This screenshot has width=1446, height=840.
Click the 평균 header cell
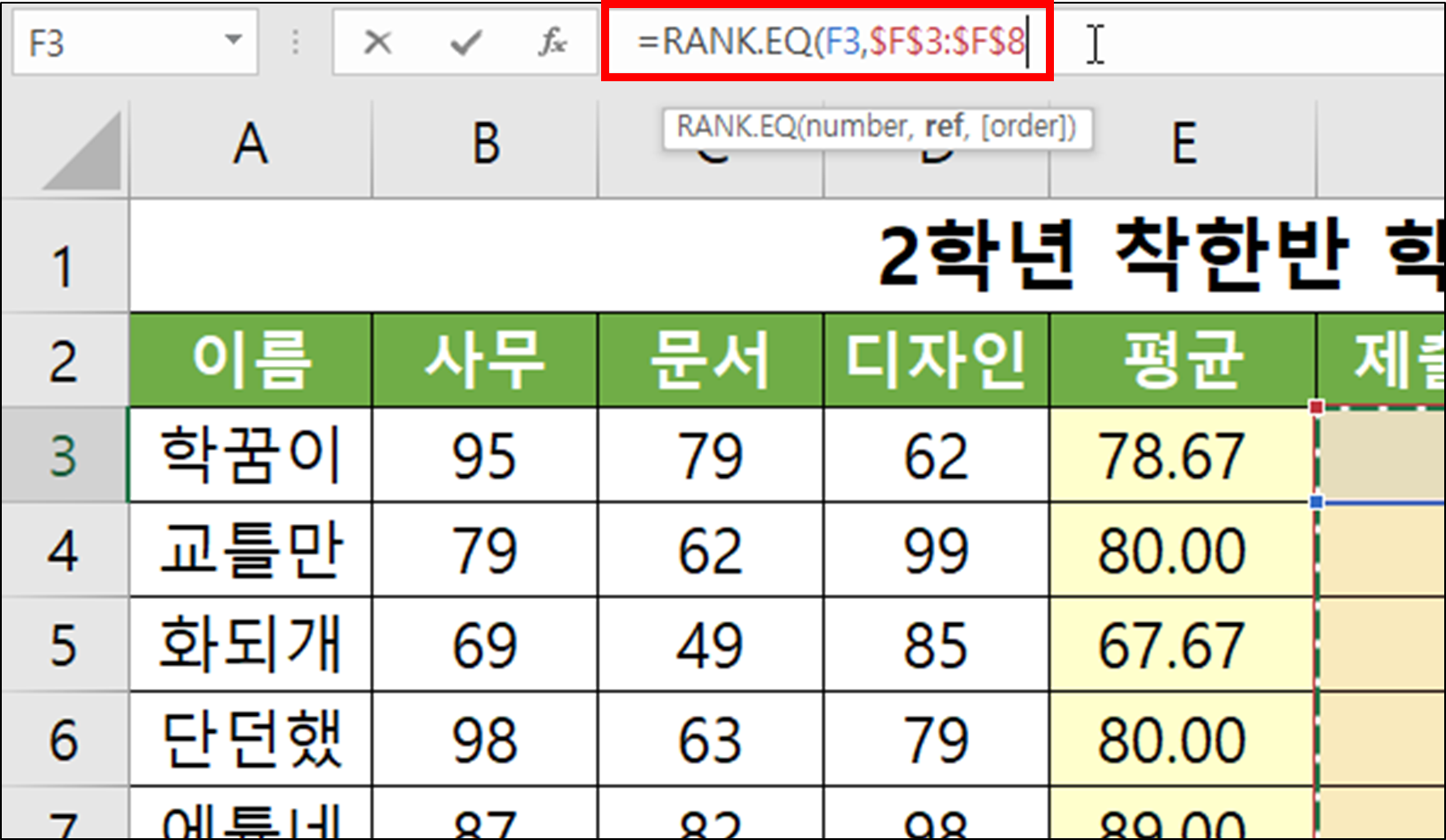1183,359
